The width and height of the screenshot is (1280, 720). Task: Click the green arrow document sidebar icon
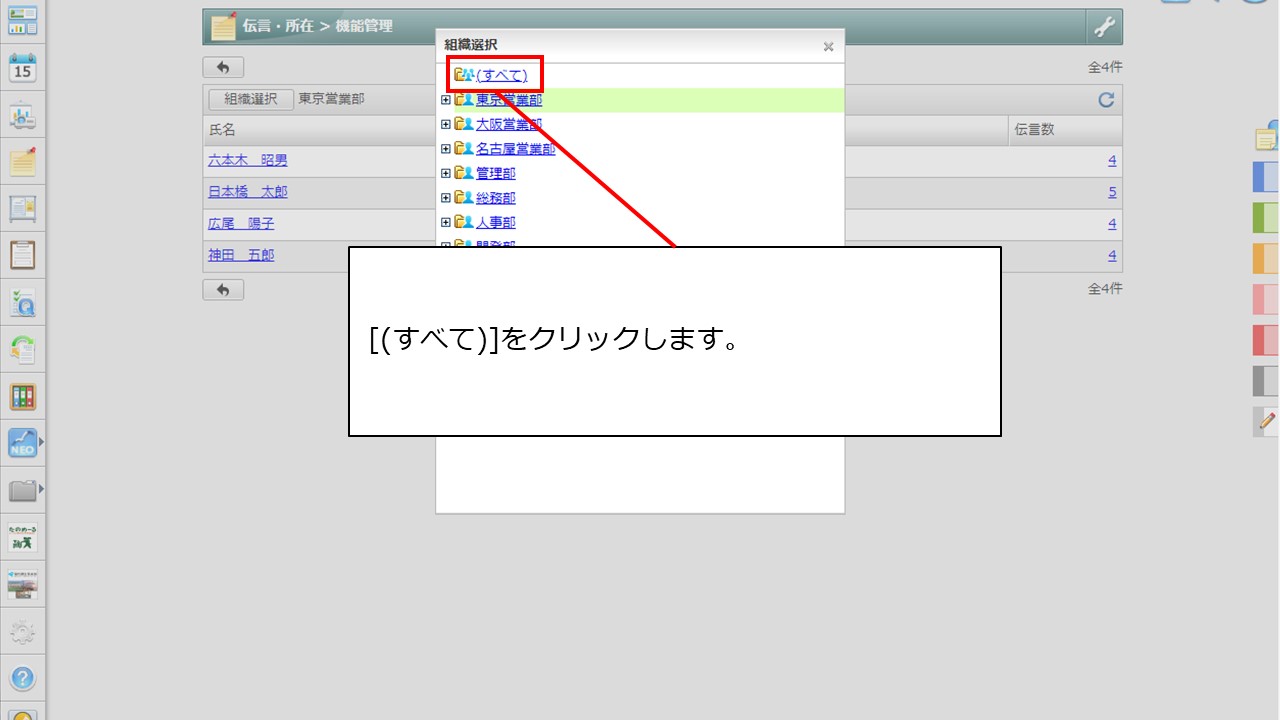coord(22,349)
